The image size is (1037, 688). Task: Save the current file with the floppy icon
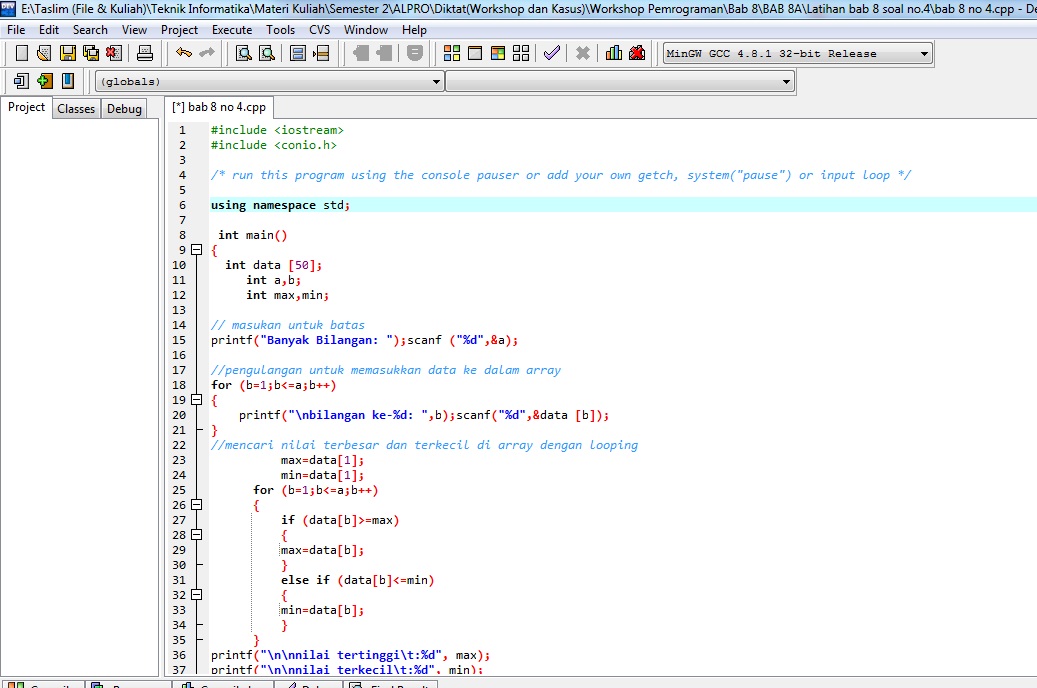click(x=67, y=53)
